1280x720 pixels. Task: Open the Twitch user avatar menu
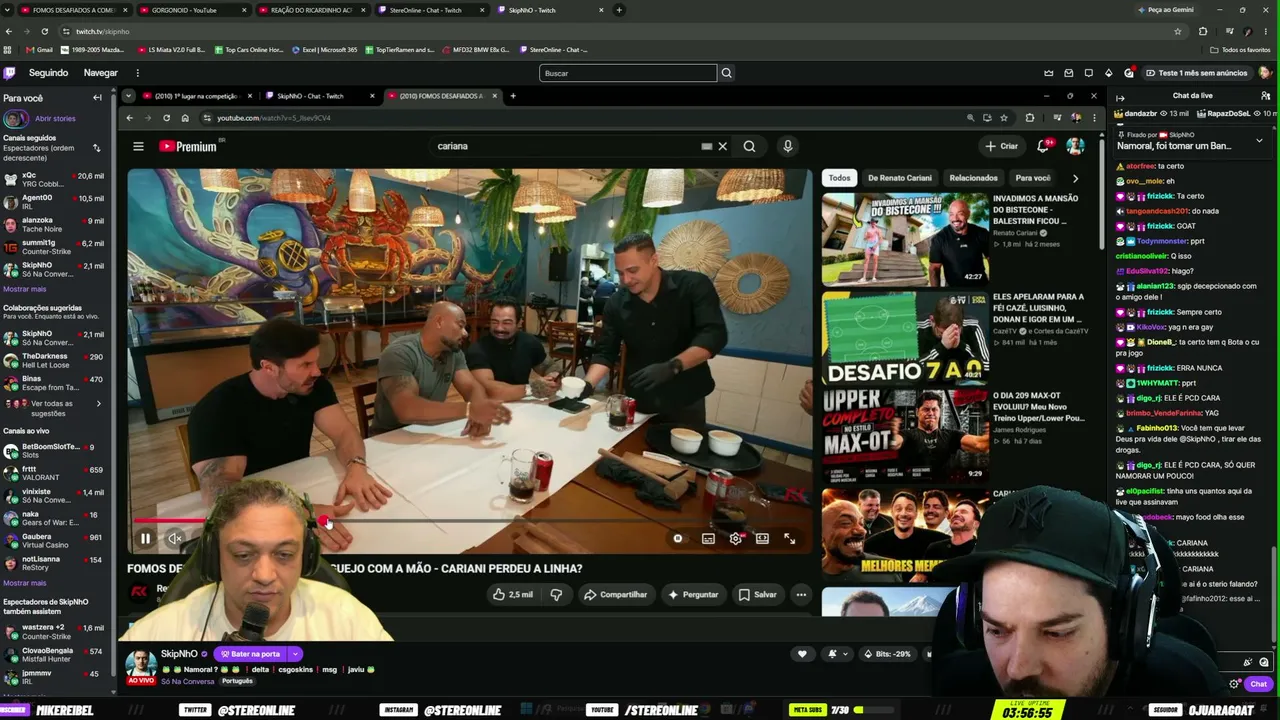[1266, 73]
